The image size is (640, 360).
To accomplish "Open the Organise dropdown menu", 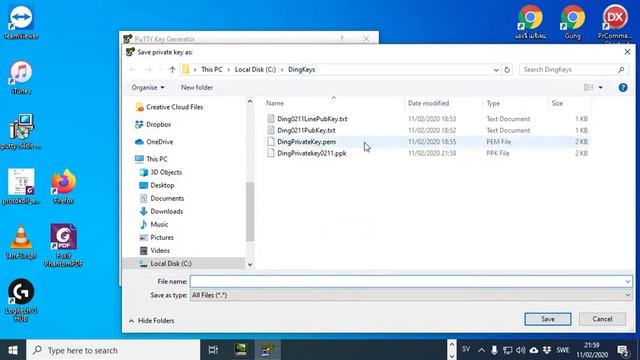I will point(148,87).
